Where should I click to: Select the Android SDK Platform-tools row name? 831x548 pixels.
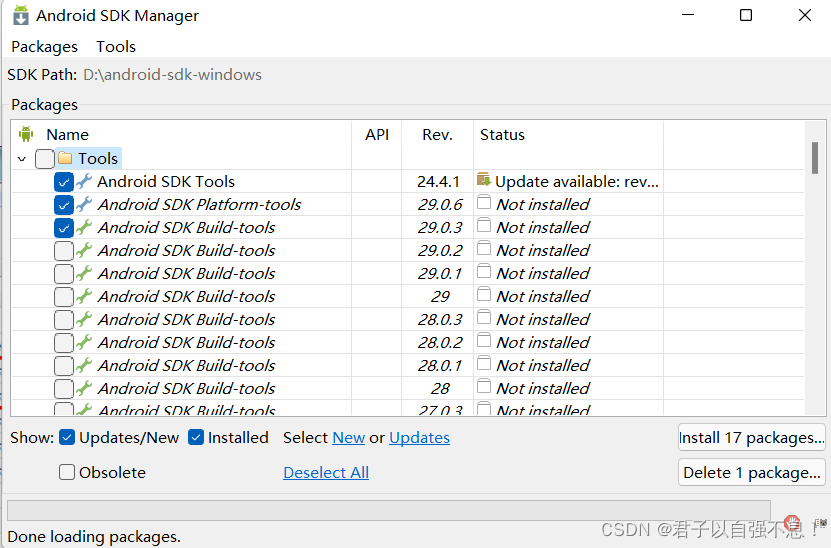pyautogui.click(x=199, y=205)
